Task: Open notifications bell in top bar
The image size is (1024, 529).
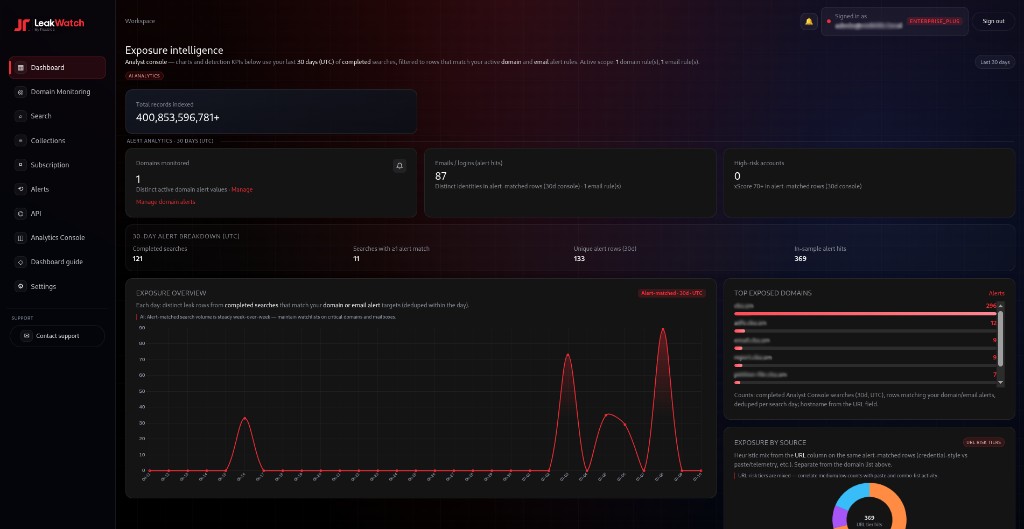Action: [x=809, y=22]
